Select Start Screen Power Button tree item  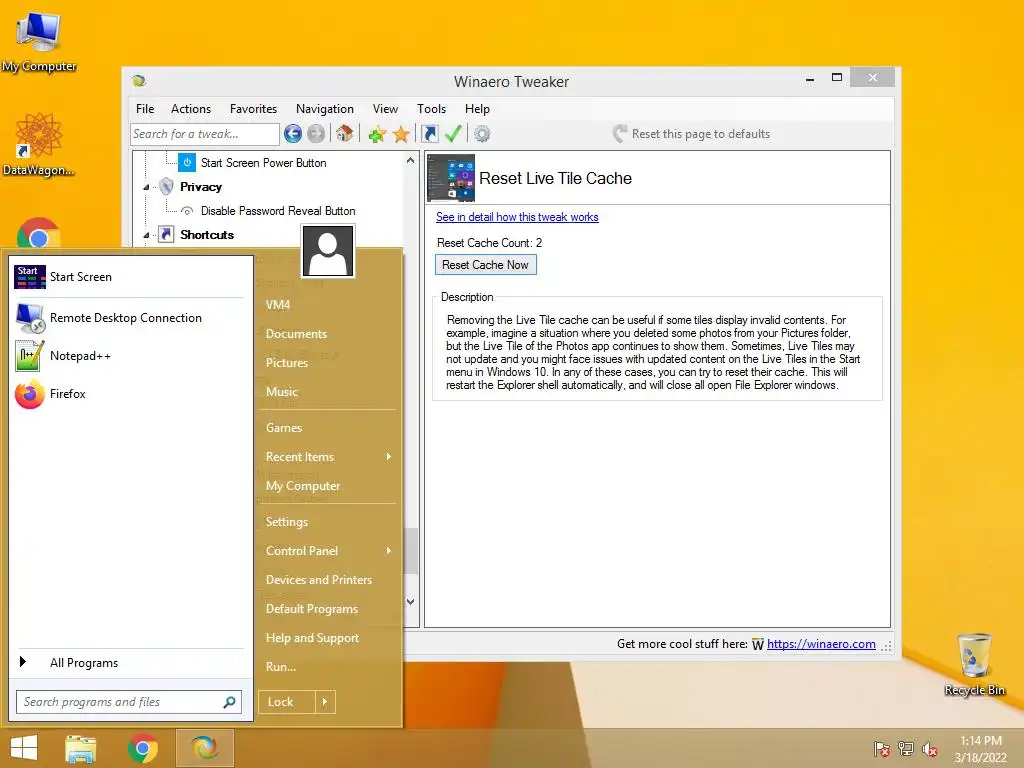tap(263, 163)
